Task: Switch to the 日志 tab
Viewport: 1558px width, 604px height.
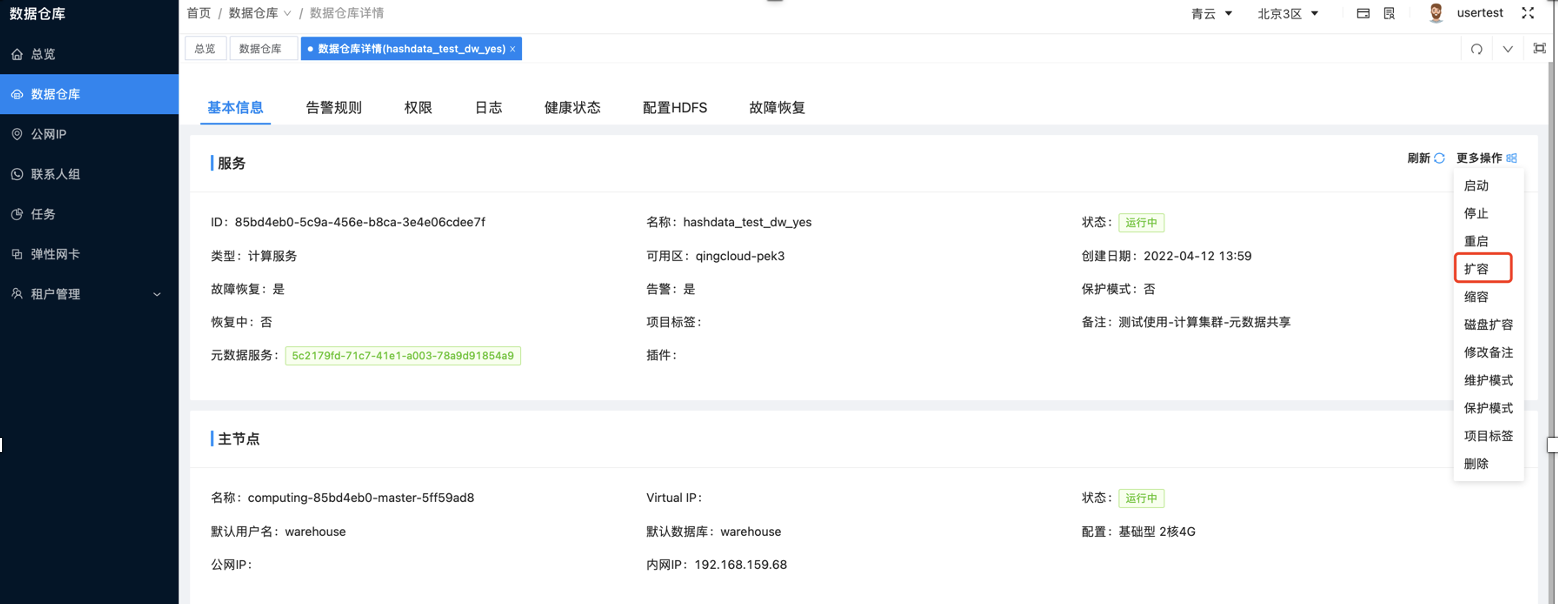Action: 488,107
